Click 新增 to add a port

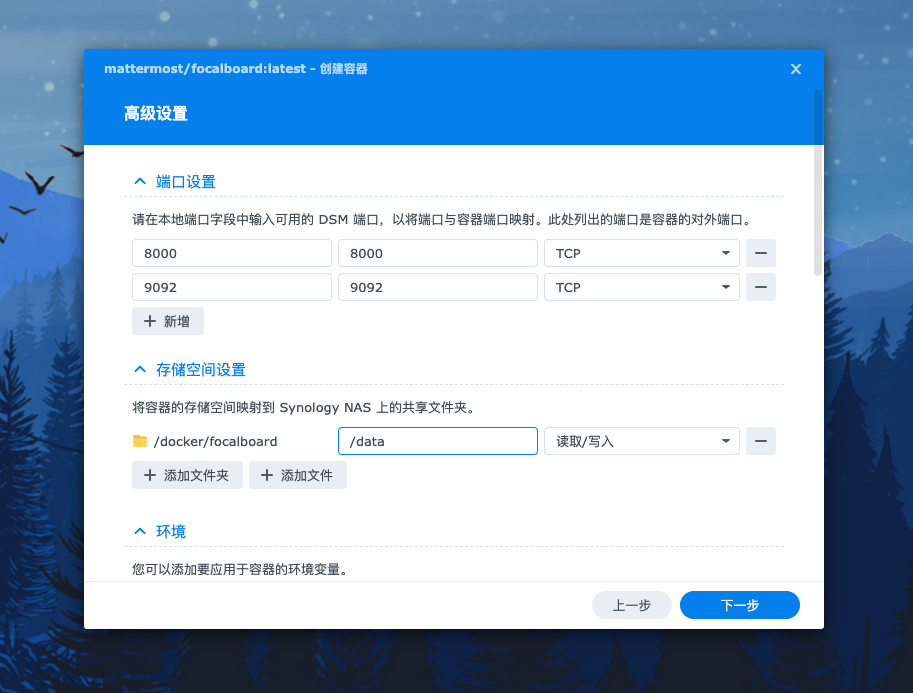tap(168, 321)
